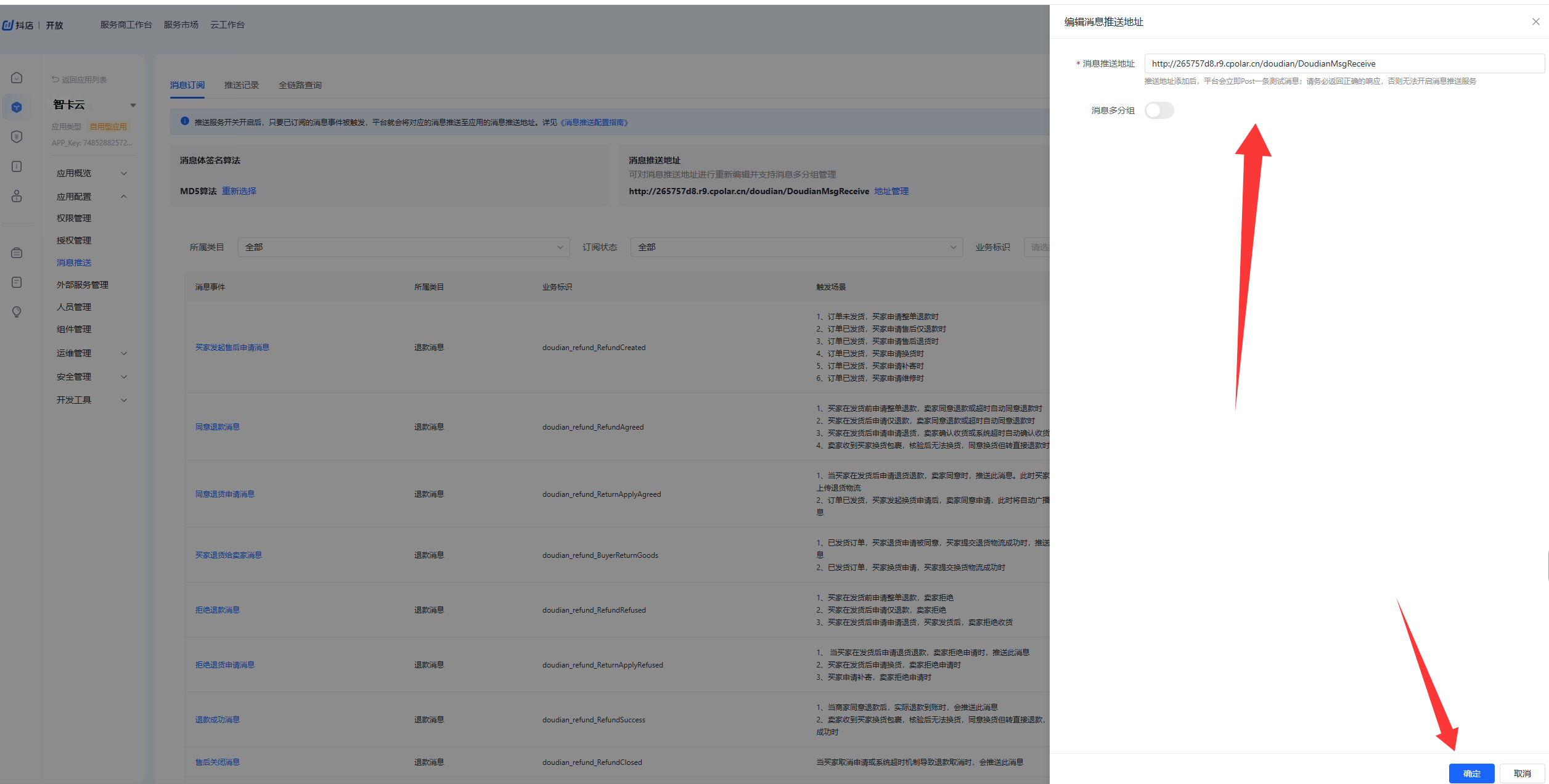This screenshot has width=1549, height=784.
Task: Click the lightbulb icon in sidebar
Action: click(17, 312)
